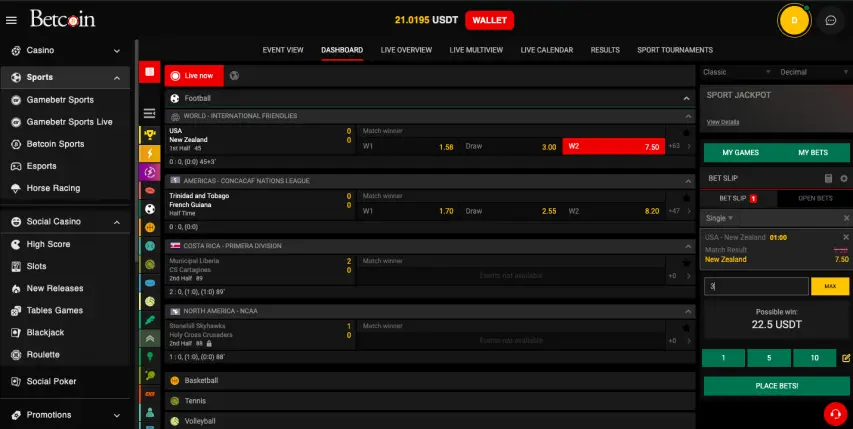Switch to Open Bets tab

tap(815, 198)
